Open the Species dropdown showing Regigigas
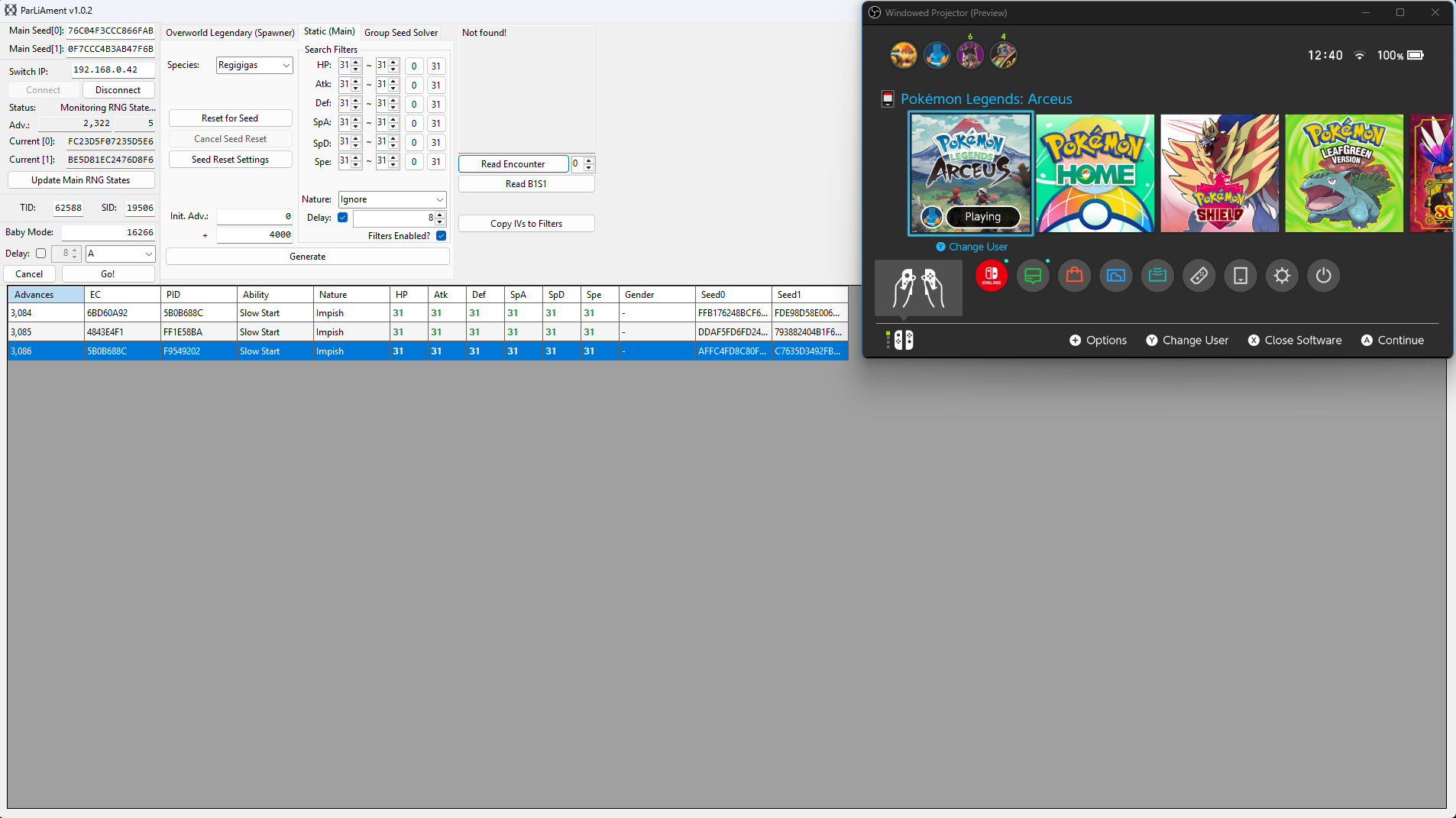Image resolution: width=1456 pixels, height=818 pixels. pyautogui.click(x=254, y=66)
